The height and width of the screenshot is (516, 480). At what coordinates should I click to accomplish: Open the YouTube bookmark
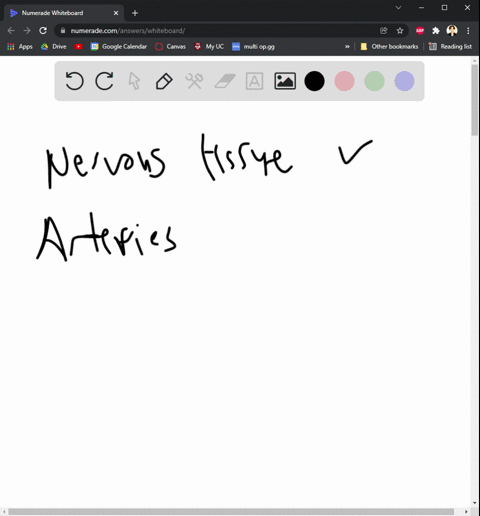click(x=78, y=47)
